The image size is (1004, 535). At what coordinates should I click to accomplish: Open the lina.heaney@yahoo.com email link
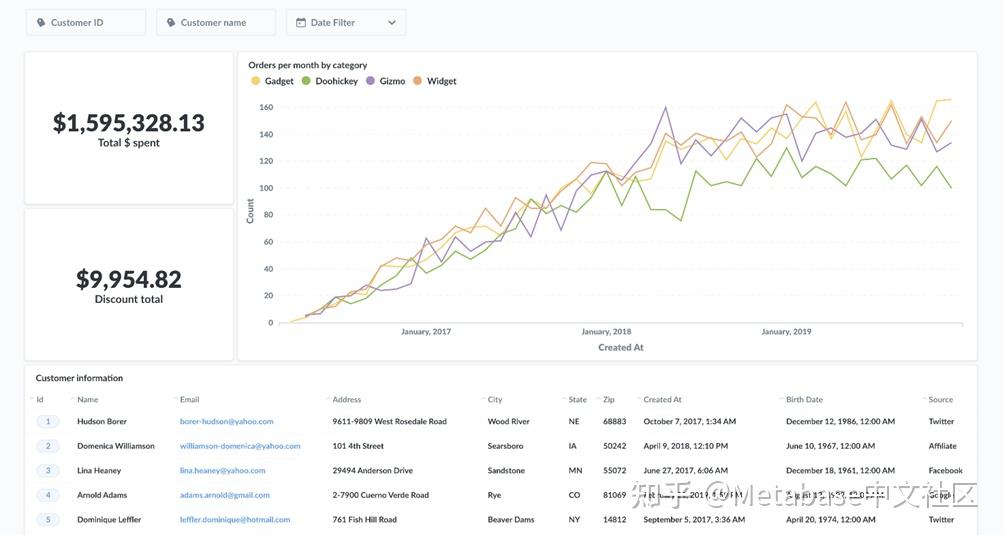click(223, 471)
